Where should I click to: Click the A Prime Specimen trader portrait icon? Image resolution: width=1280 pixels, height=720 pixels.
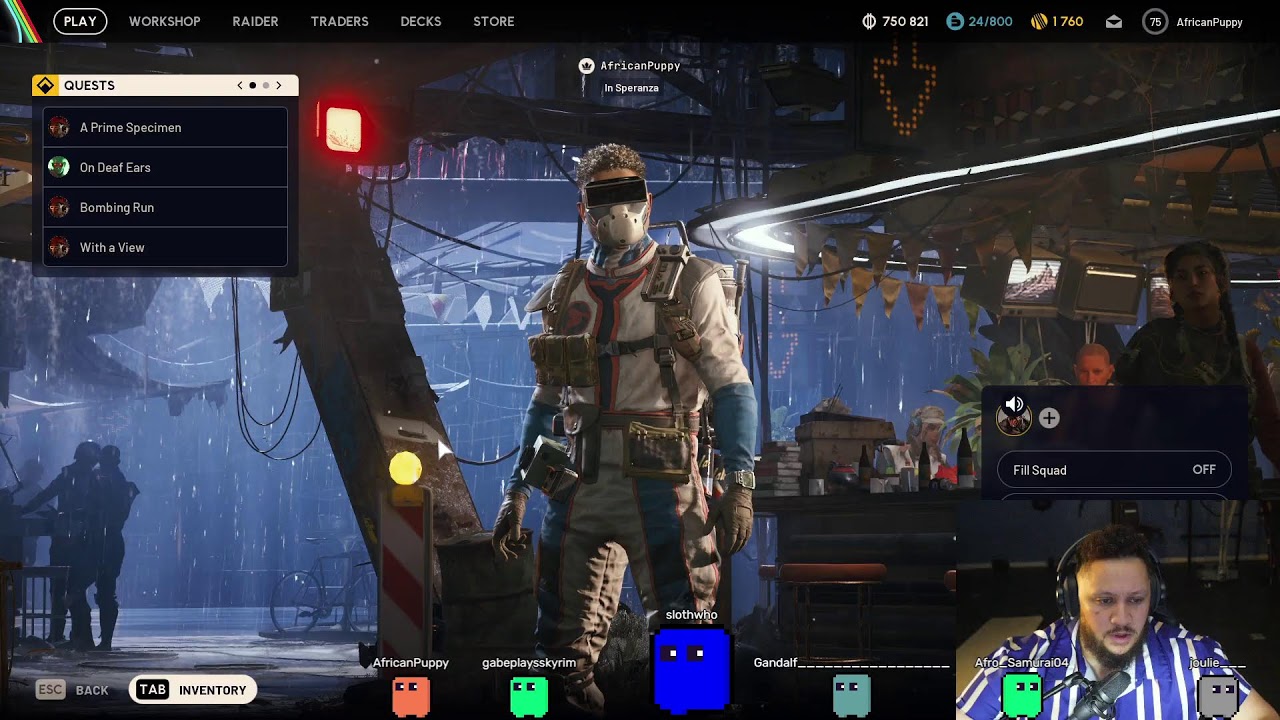pos(59,127)
